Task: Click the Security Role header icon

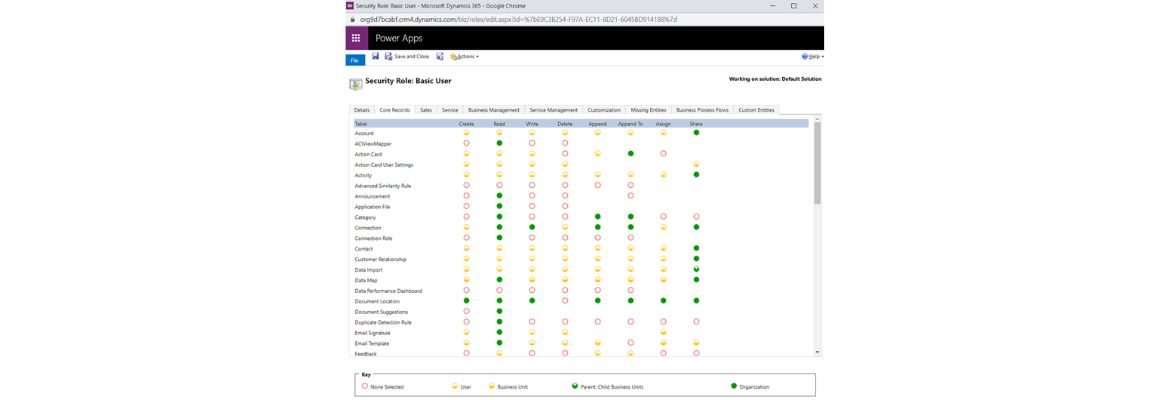Action: [x=355, y=83]
